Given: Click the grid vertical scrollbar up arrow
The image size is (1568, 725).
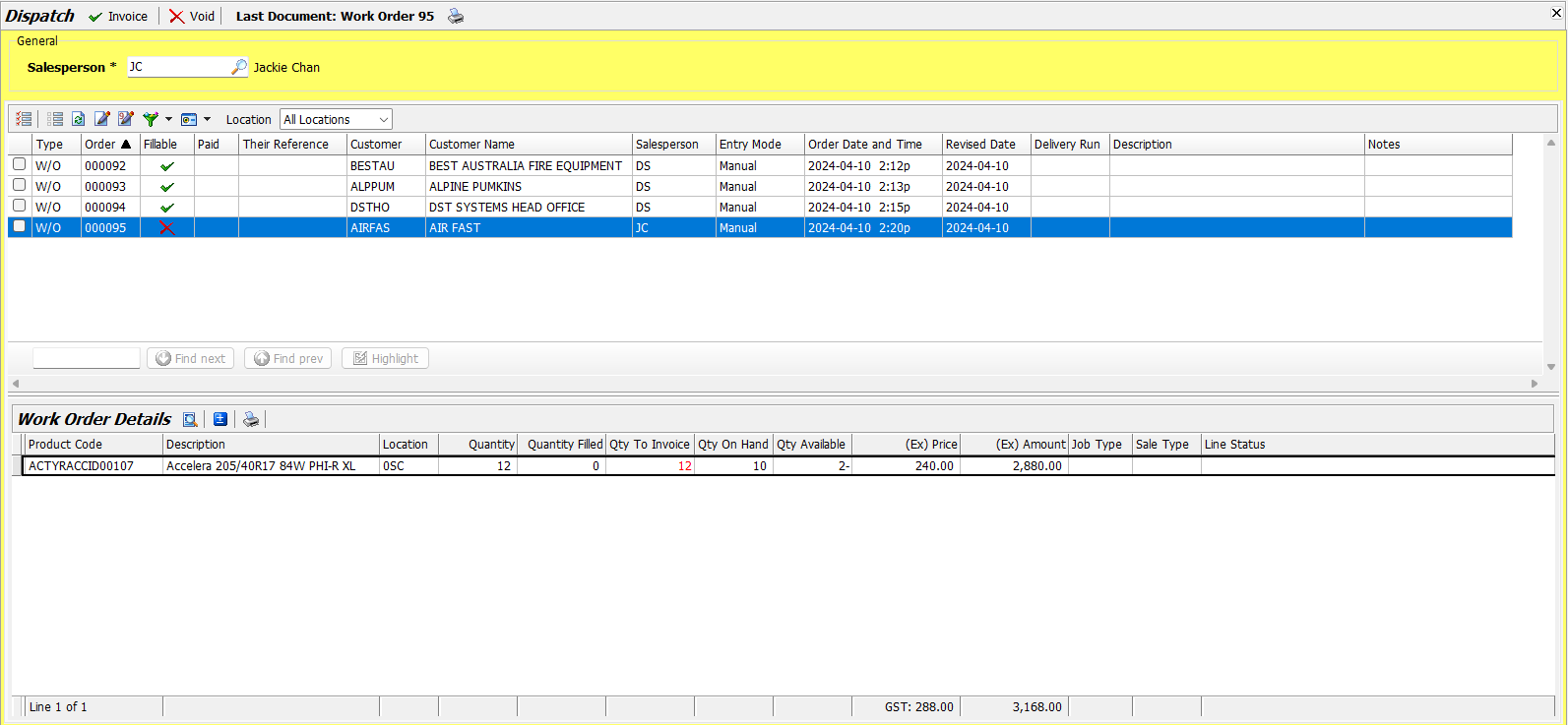Looking at the screenshot, I should point(1551,143).
